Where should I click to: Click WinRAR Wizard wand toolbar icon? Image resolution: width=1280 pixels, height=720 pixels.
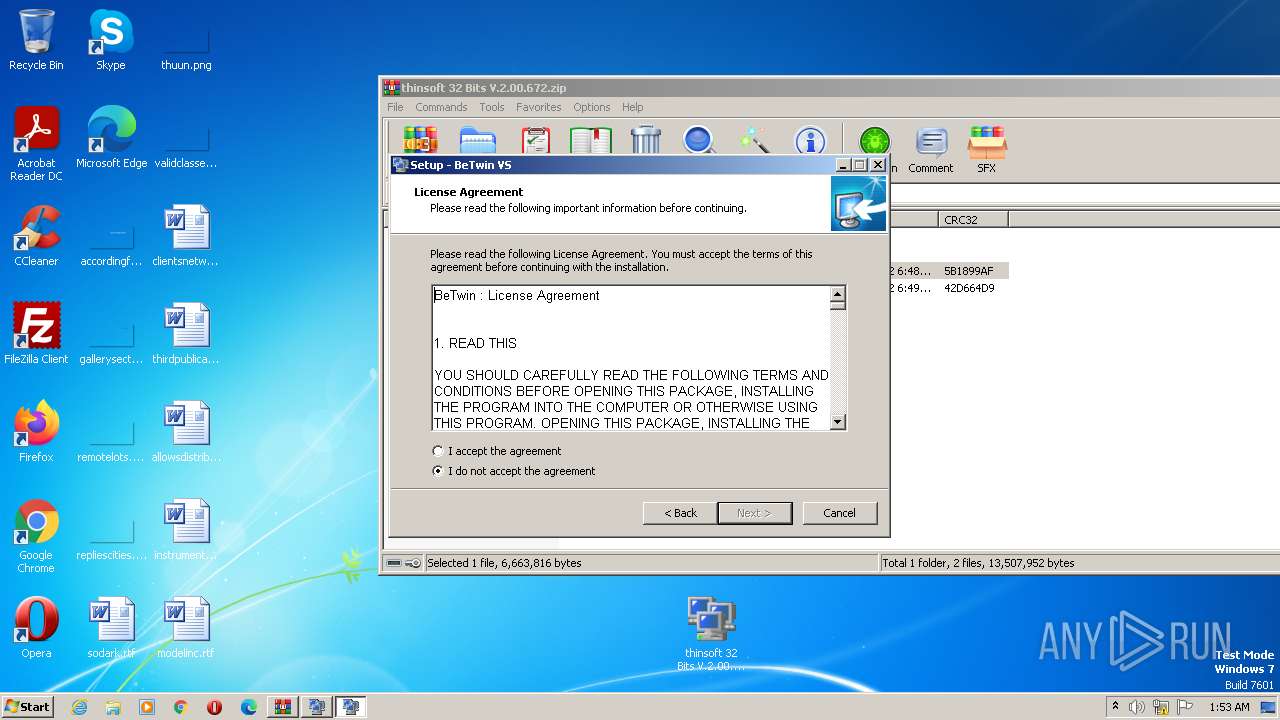754,140
